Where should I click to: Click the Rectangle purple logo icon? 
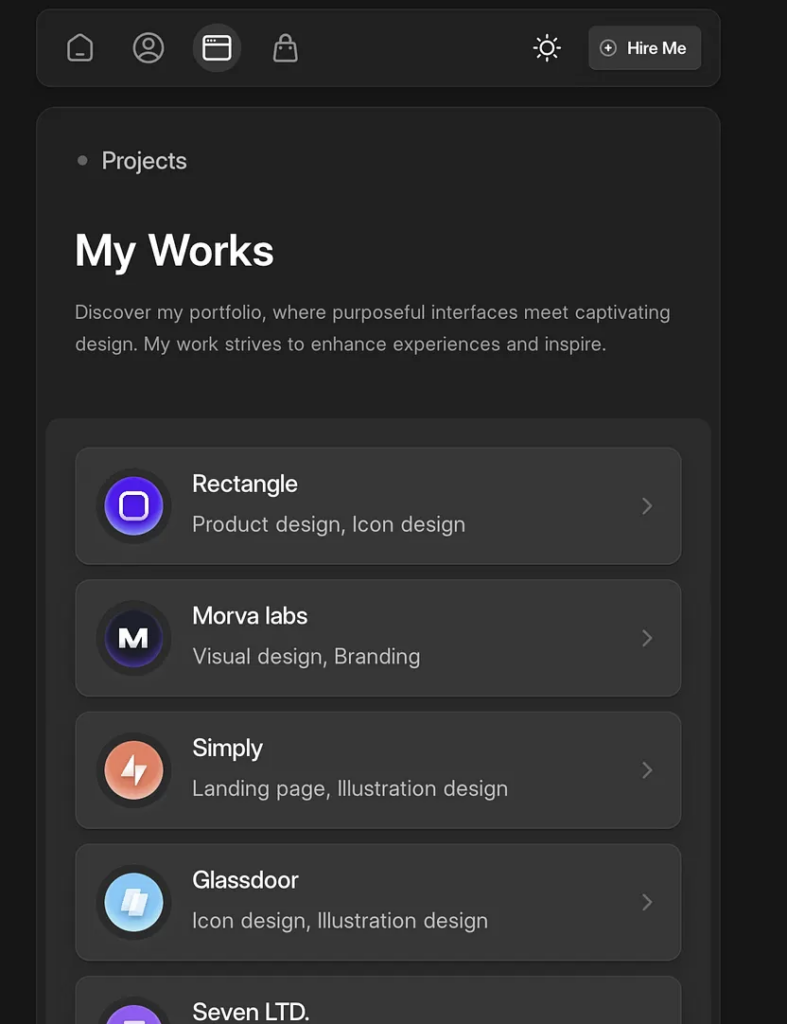pyautogui.click(x=134, y=506)
